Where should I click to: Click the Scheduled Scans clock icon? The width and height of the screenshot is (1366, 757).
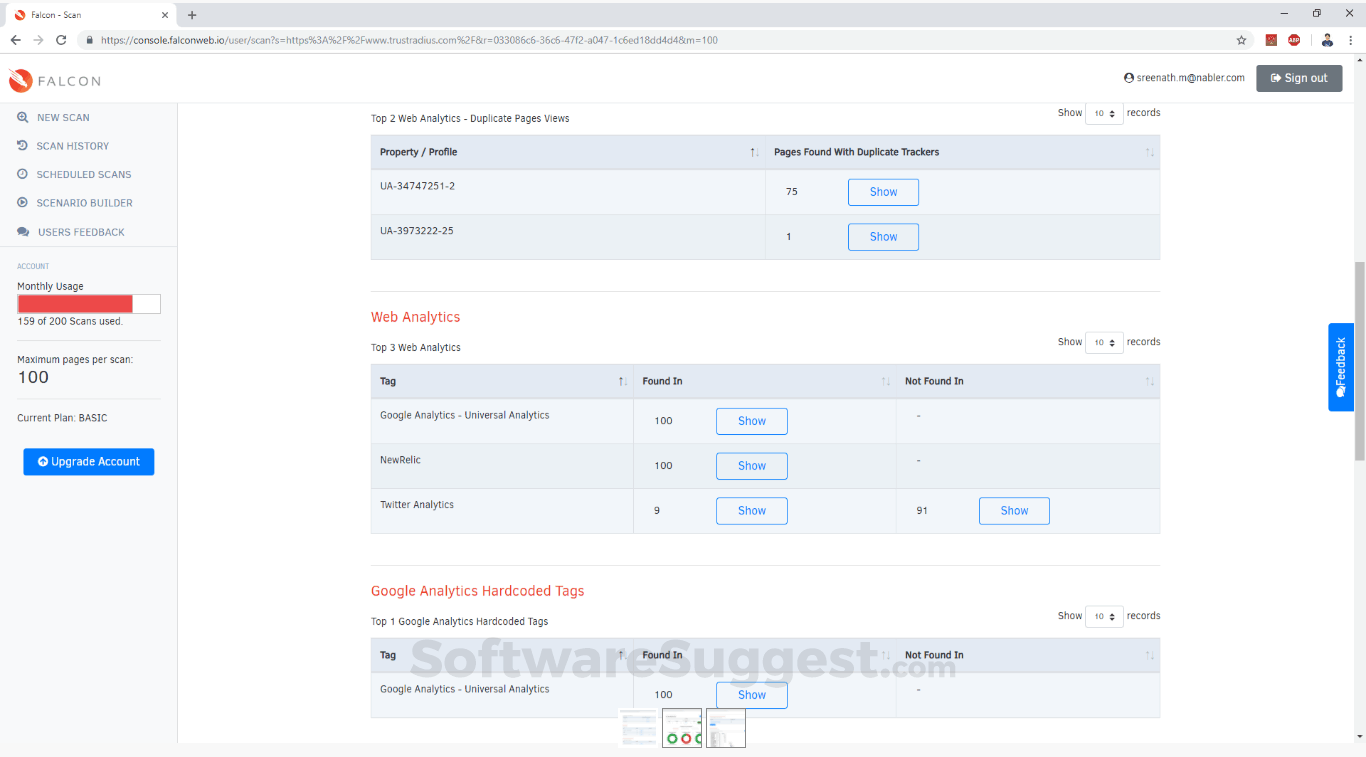(22, 174)
